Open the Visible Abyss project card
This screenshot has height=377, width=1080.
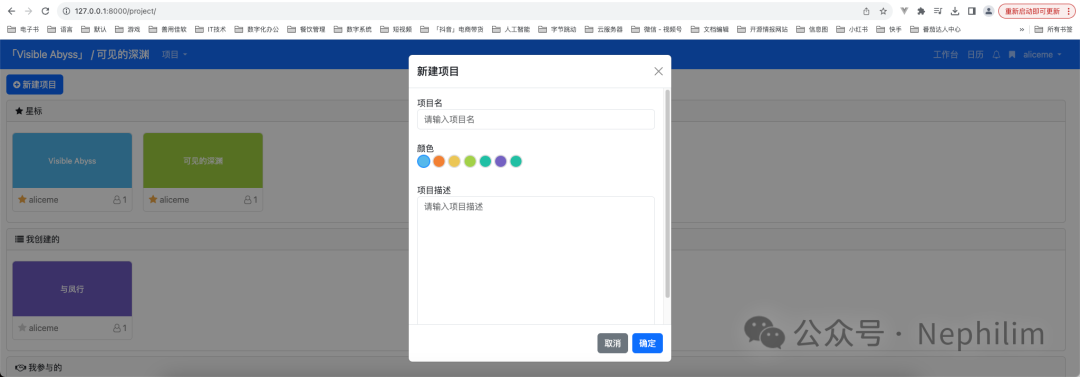coord(72,161)
